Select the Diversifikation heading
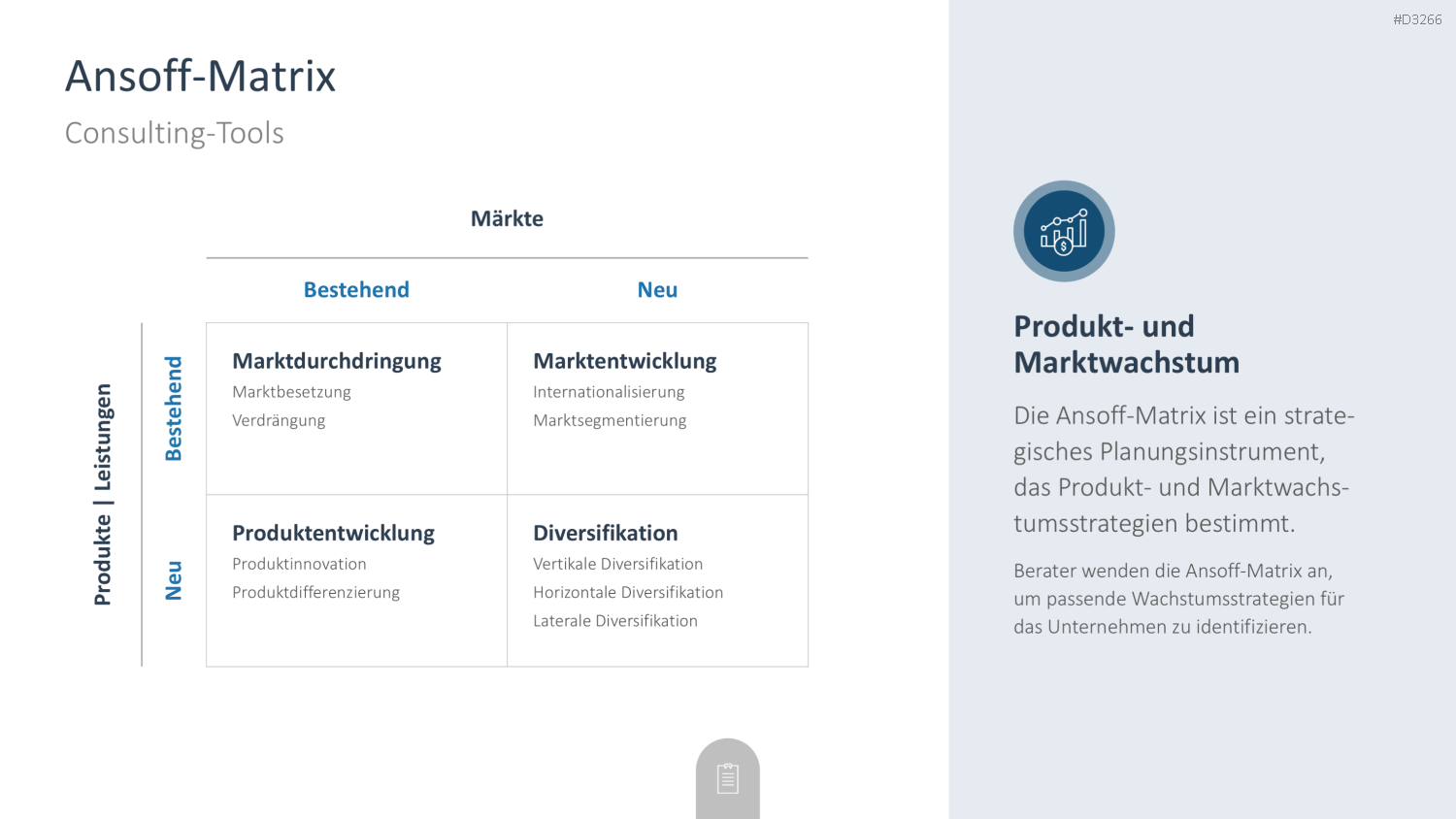Screen dimensions: 1456x819 point(606,533)
